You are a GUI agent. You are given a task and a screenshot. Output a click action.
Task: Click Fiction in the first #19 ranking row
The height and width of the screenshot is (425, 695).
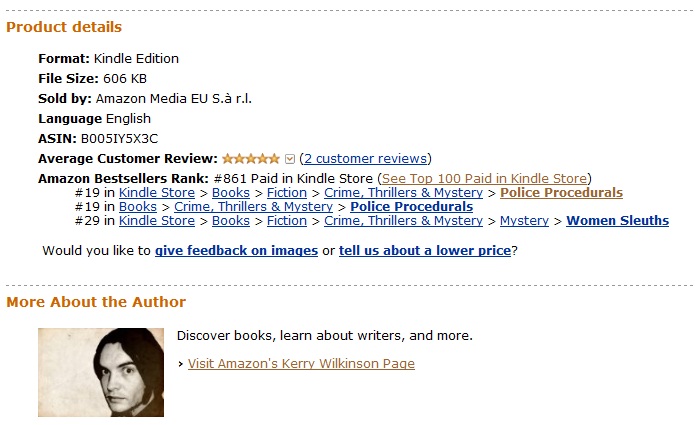coord(287,192)
